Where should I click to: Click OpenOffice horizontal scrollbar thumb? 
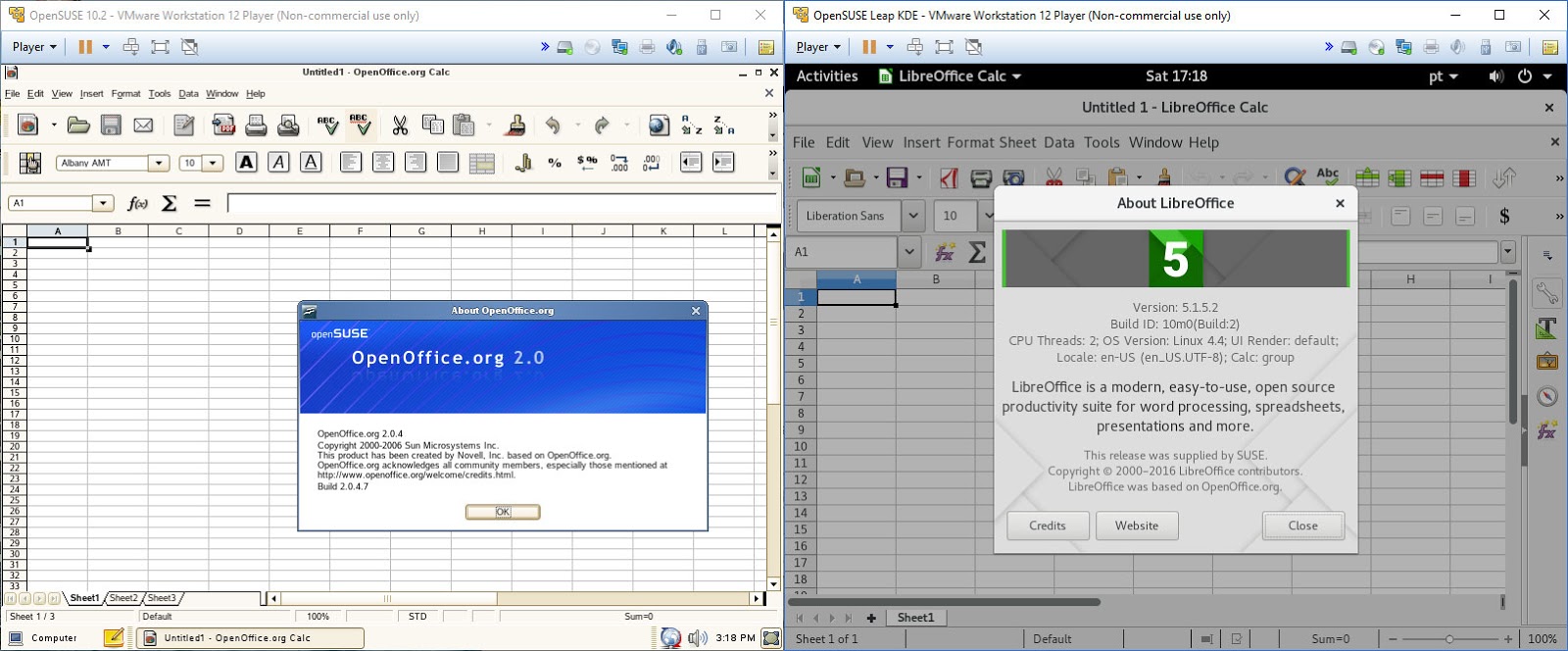pos(388,598)
